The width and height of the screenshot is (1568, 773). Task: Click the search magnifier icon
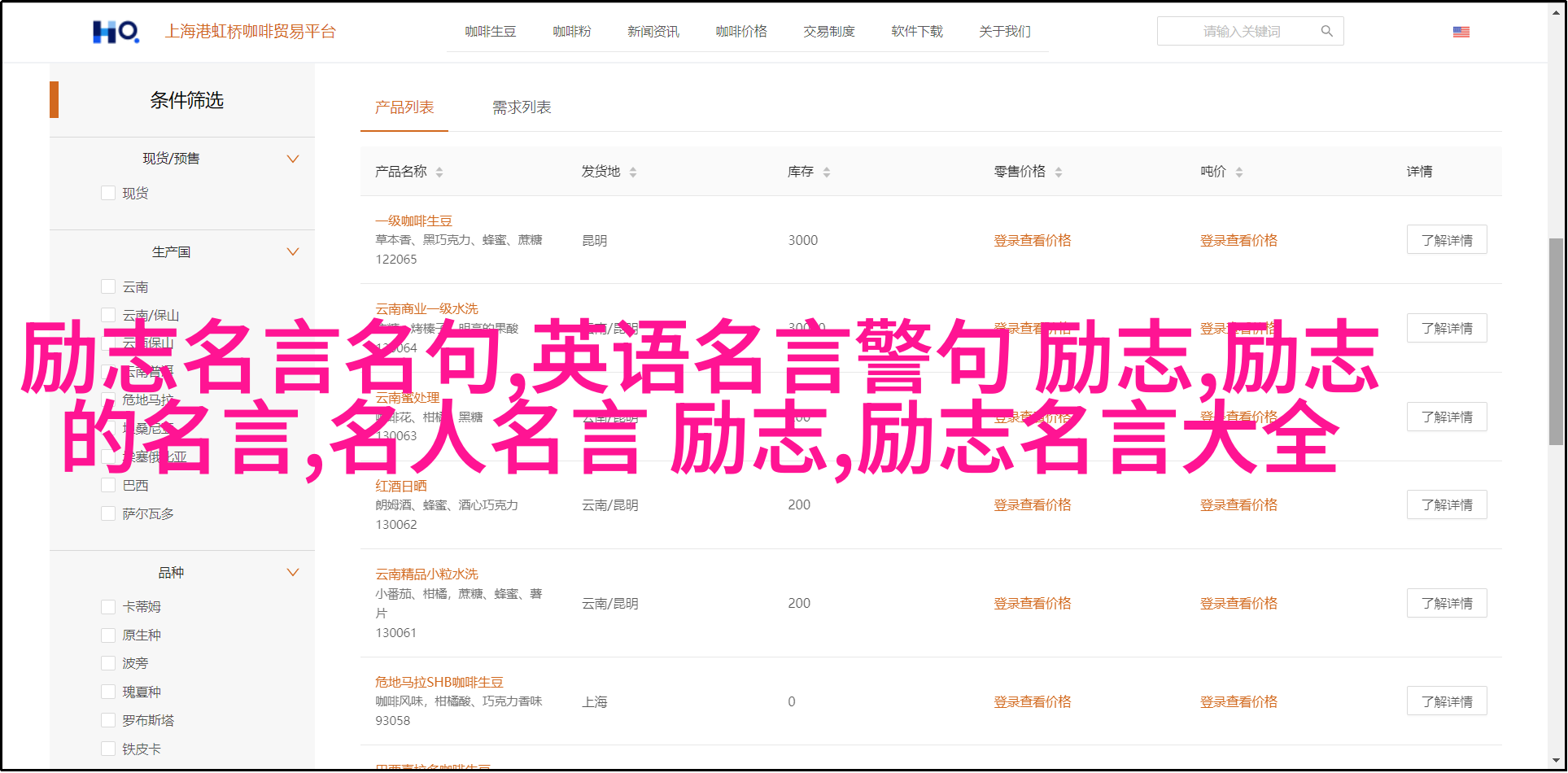1326,32
